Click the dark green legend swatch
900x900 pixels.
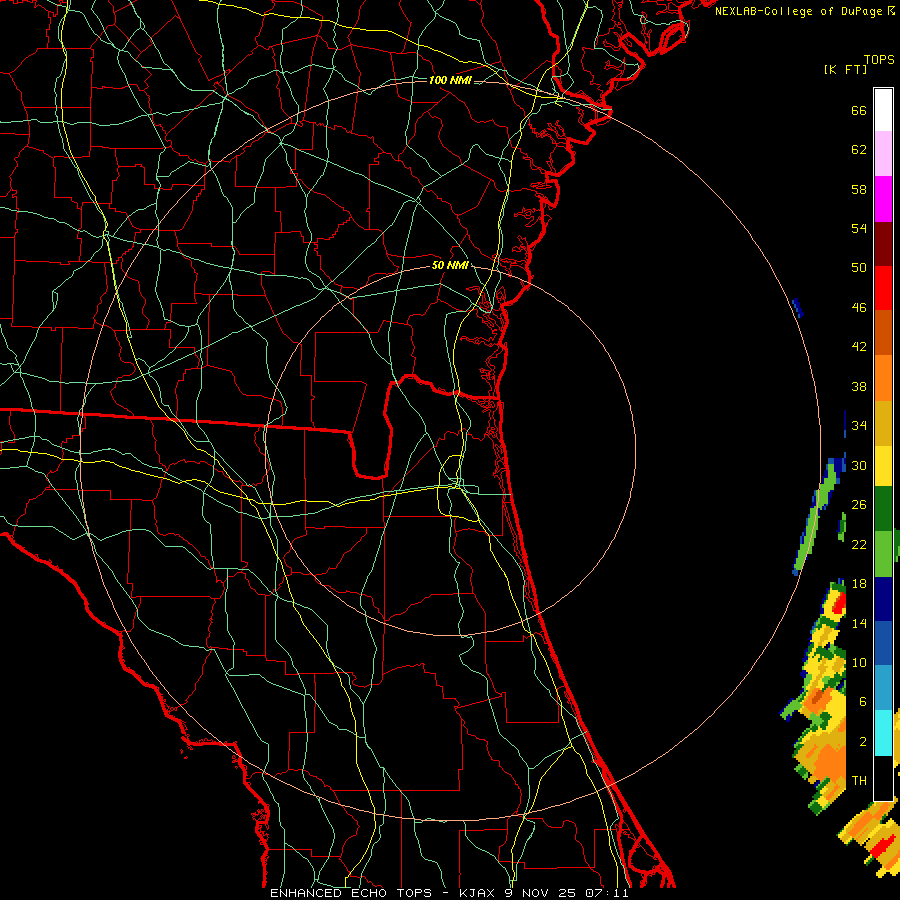tap(883, 509)
